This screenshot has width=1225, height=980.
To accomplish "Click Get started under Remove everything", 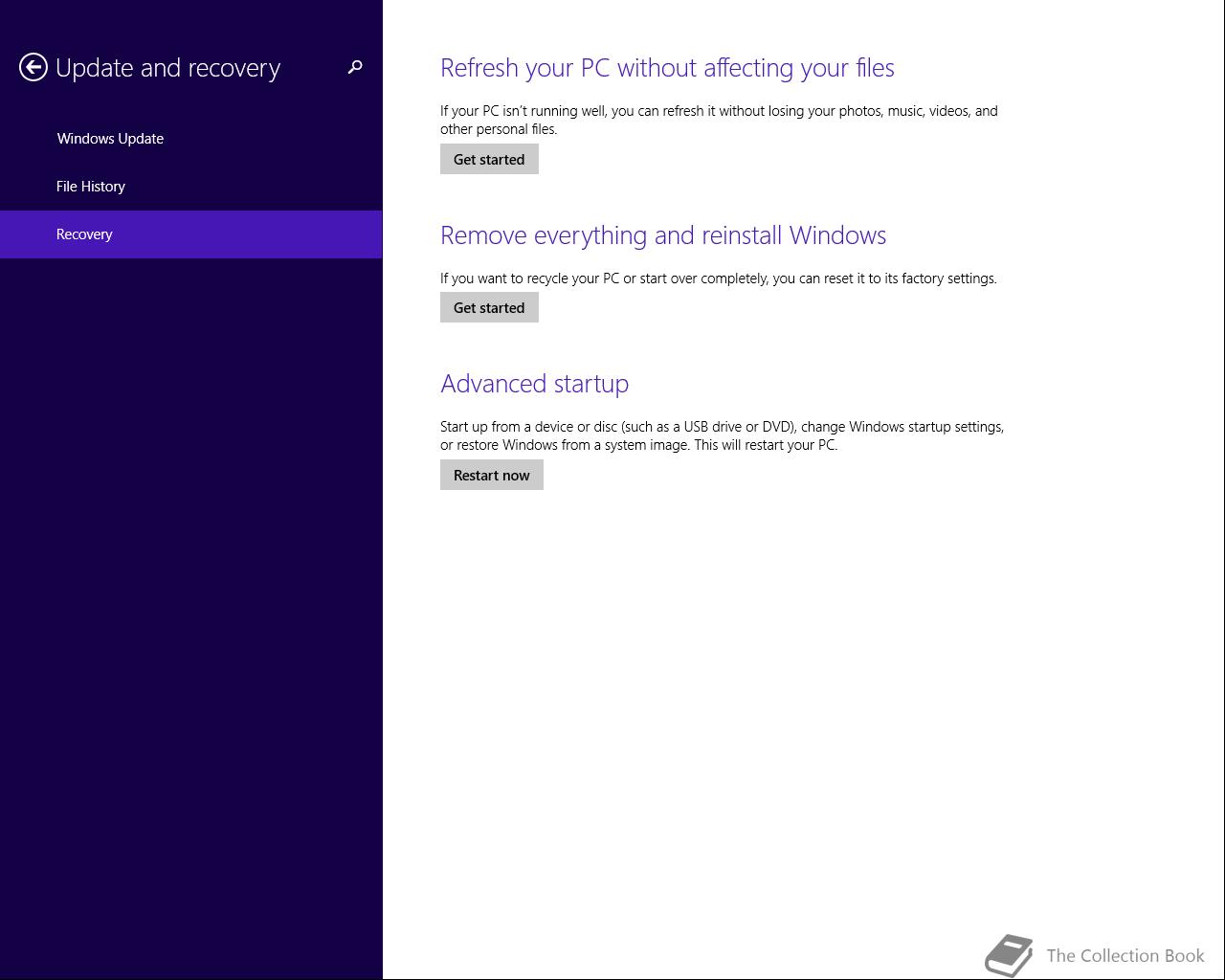I will pyautogui.click(x=489, y=307).
